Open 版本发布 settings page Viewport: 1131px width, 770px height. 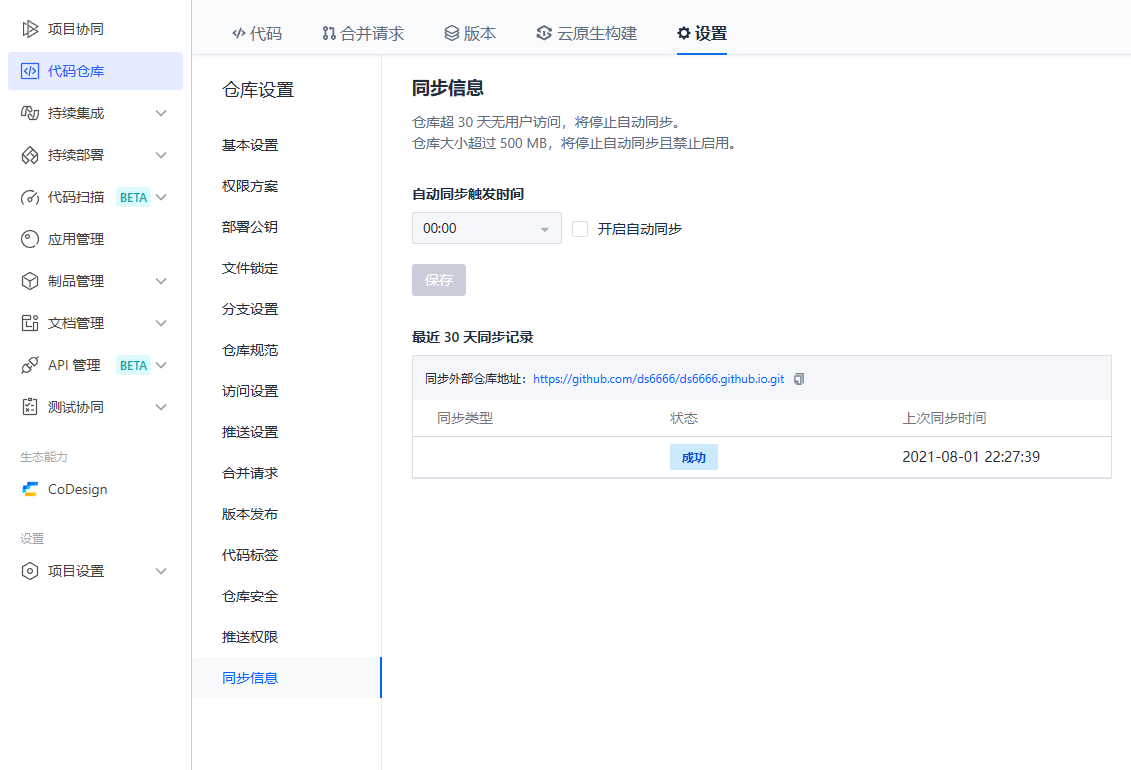click(x=250, y=515)
